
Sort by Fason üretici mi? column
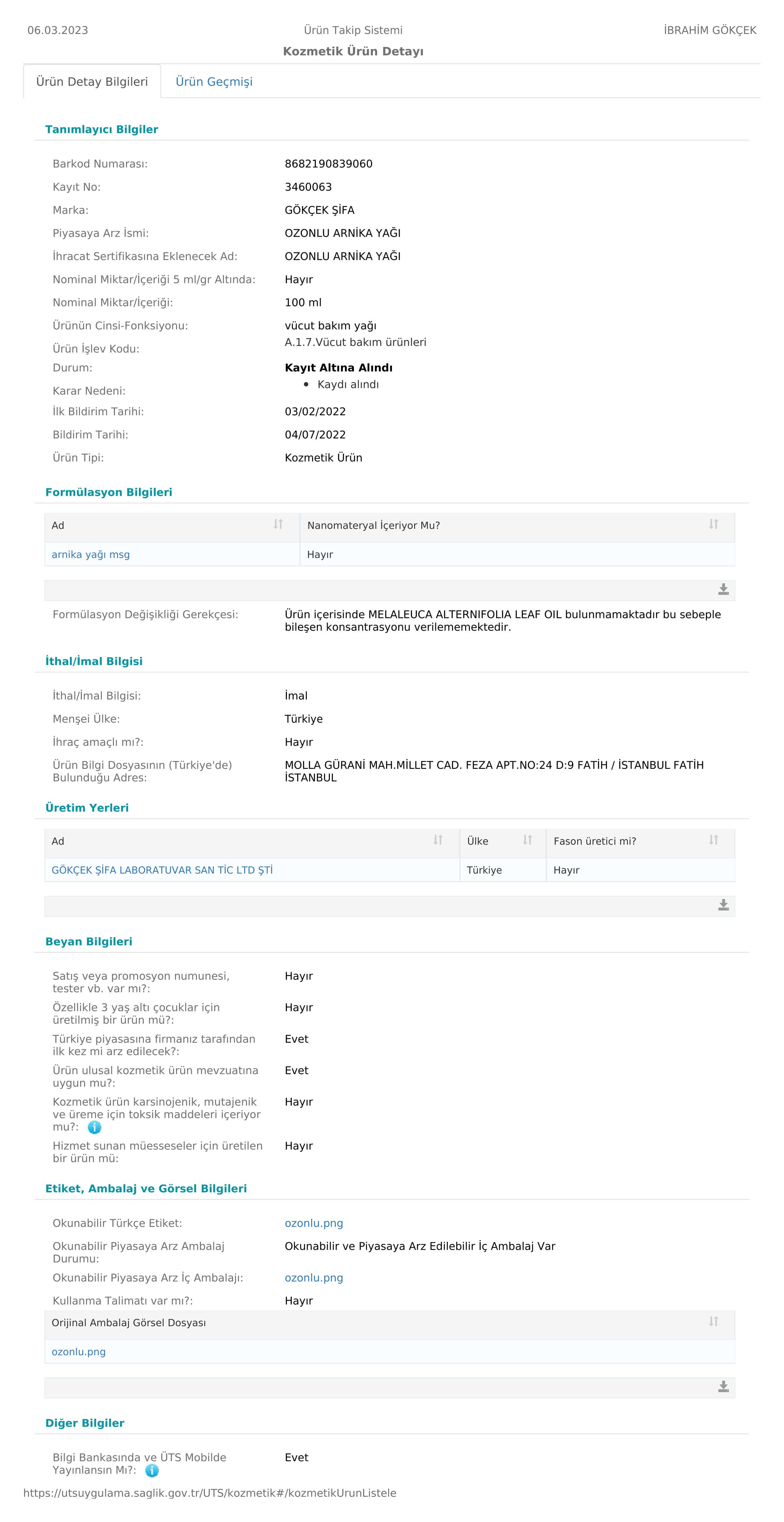(x=714, y=840)
